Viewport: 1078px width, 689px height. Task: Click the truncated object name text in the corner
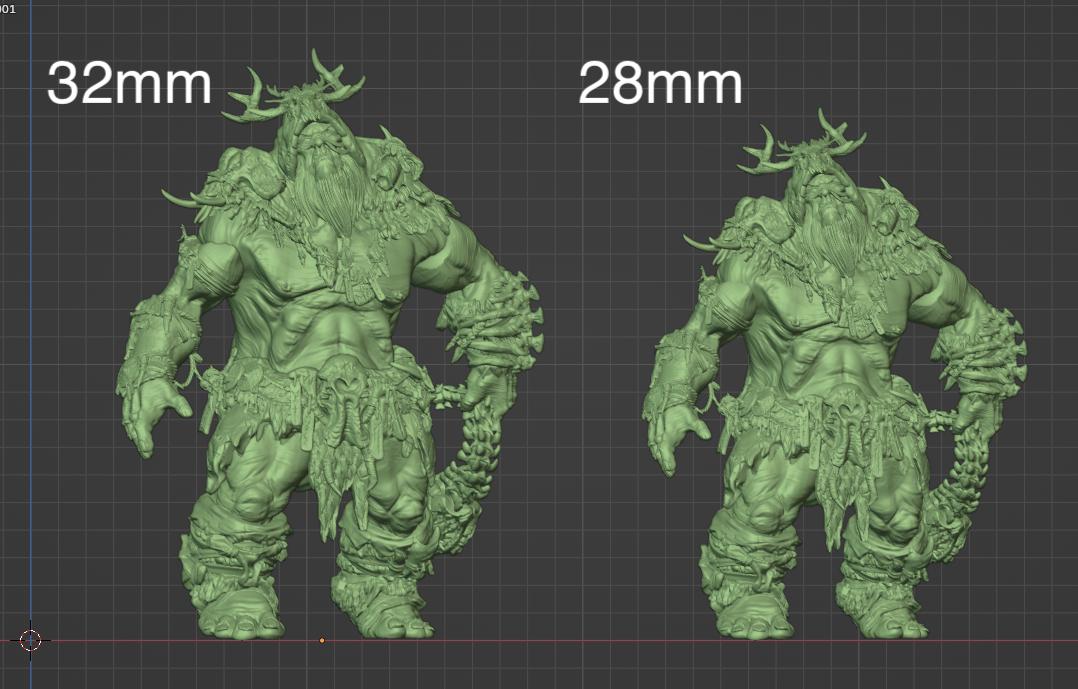tap(8, 8)
